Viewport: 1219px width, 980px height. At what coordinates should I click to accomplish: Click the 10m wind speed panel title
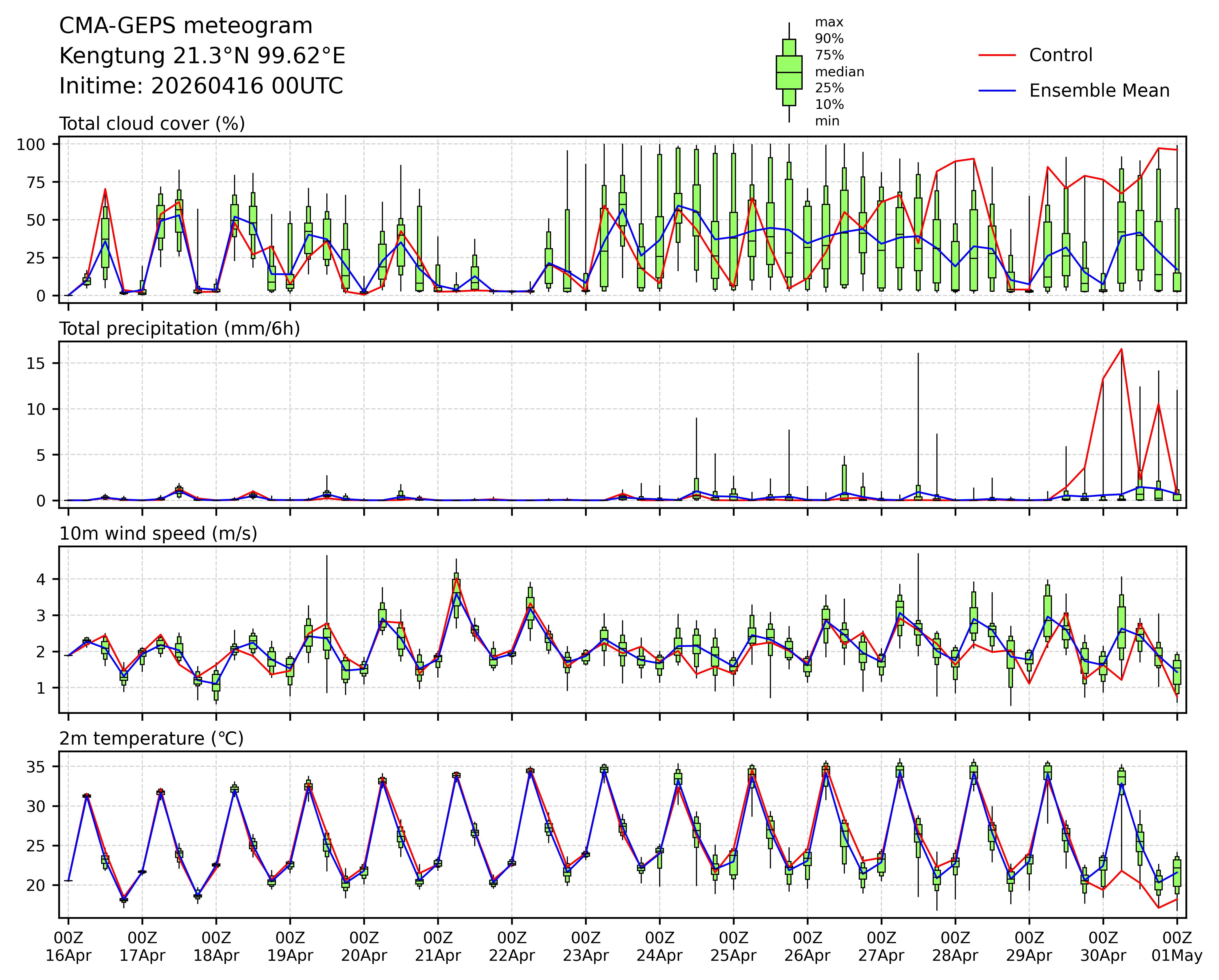[158, 533]
